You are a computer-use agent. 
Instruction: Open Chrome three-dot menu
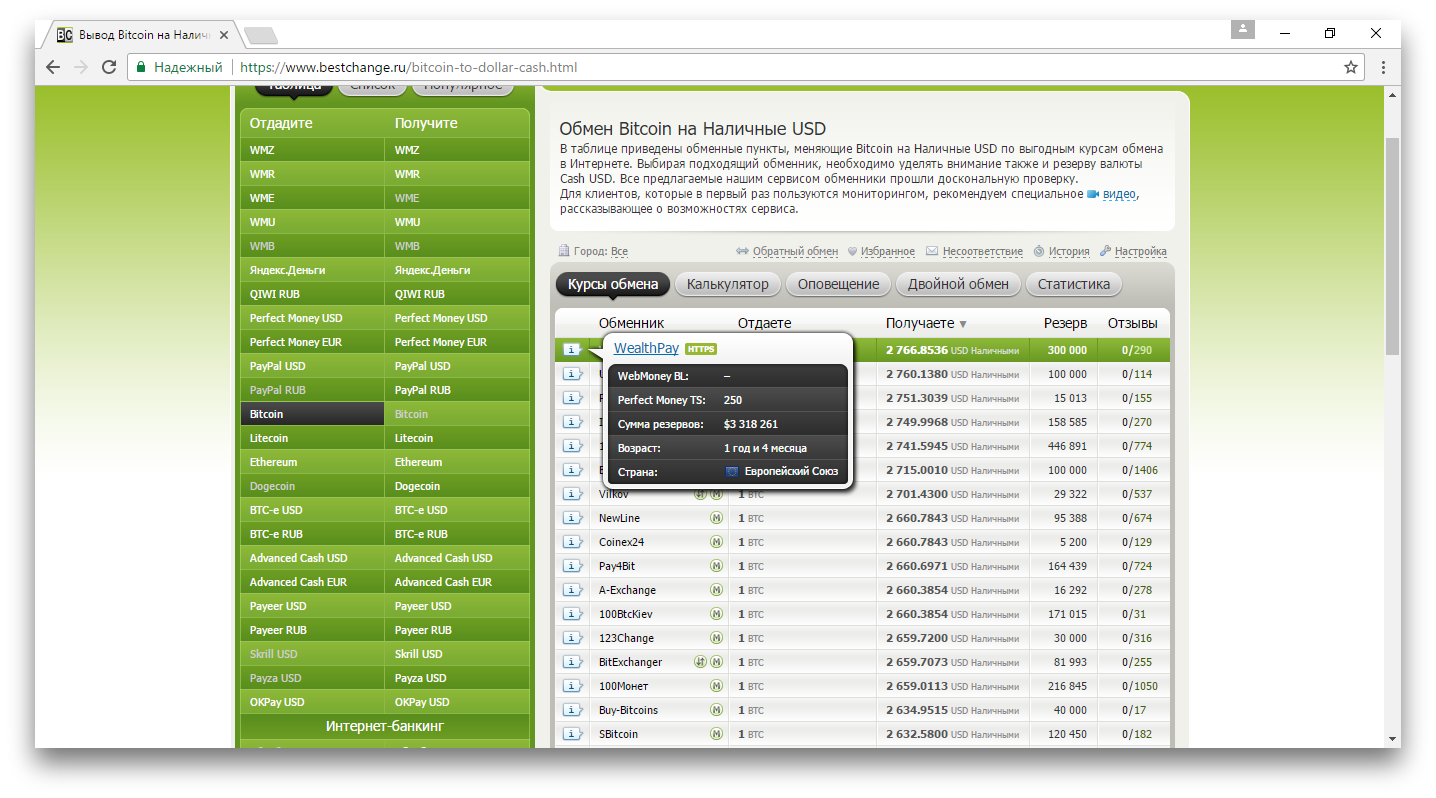(x=1383, y=67)
